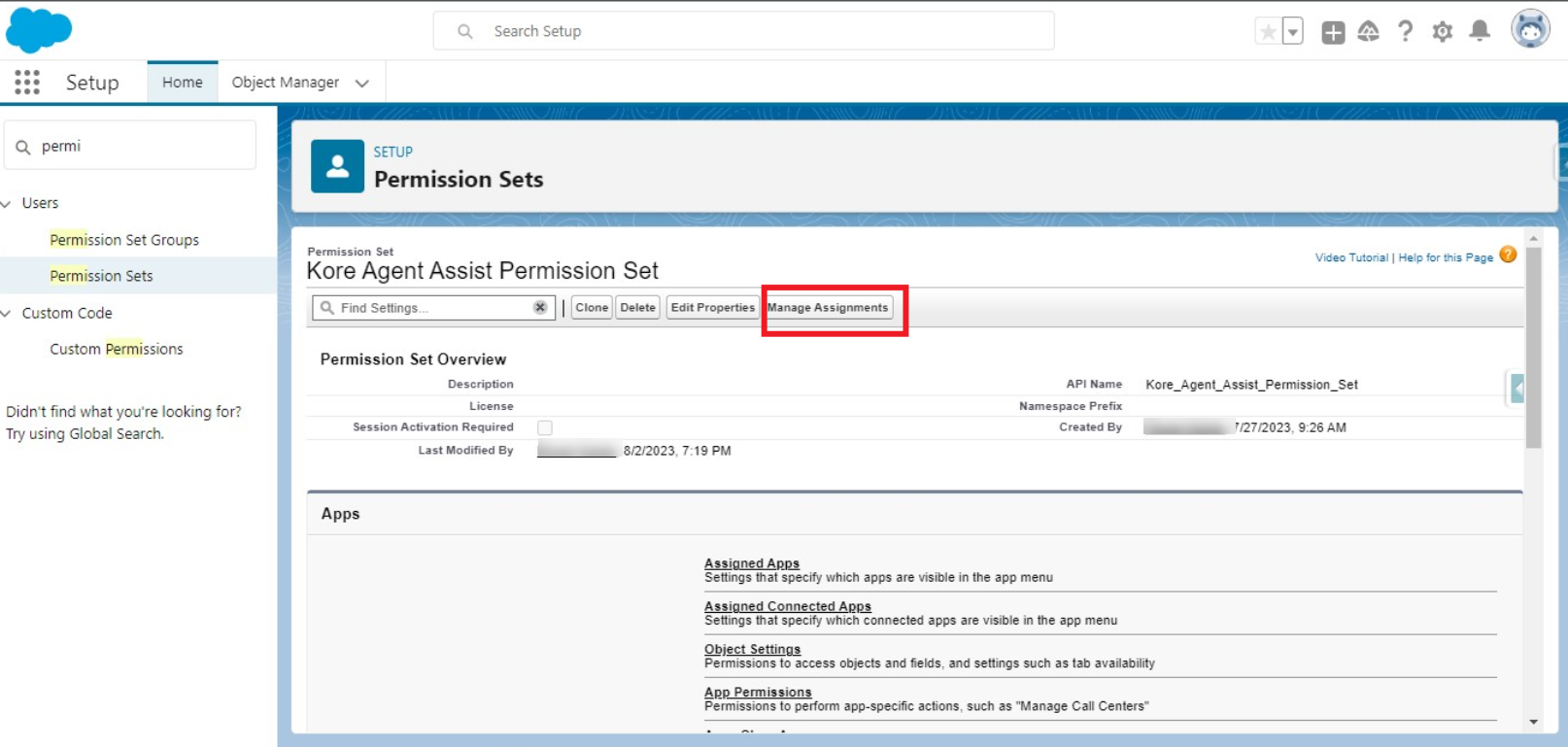
Task: Switch to the Home tab
Action: tap(183, 83)
